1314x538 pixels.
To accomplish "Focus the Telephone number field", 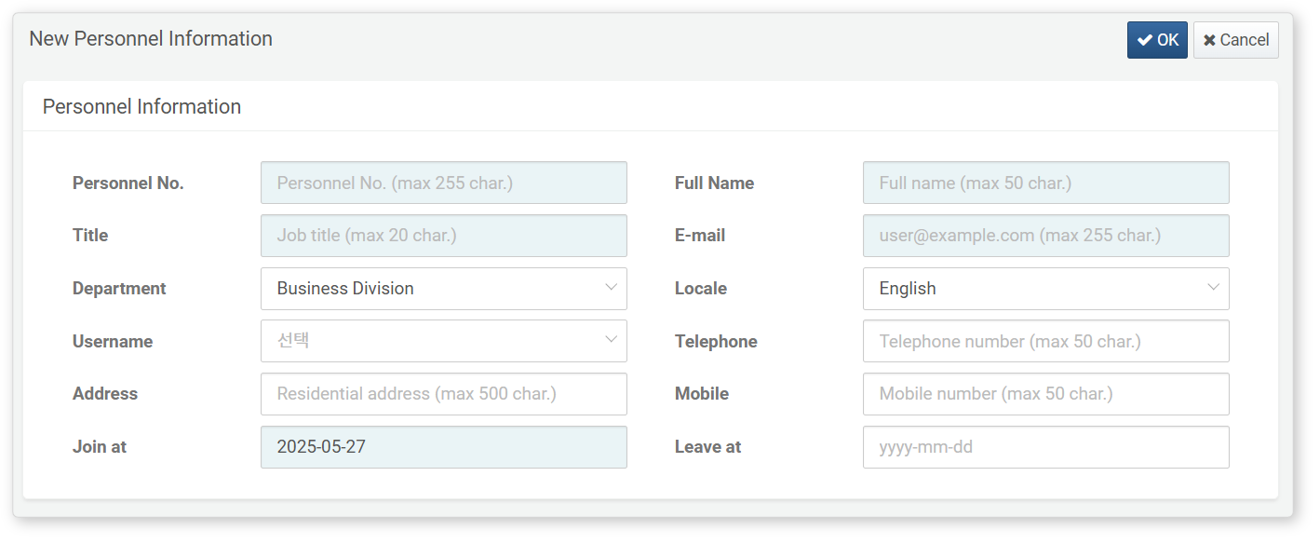I will coord(1046,341).
